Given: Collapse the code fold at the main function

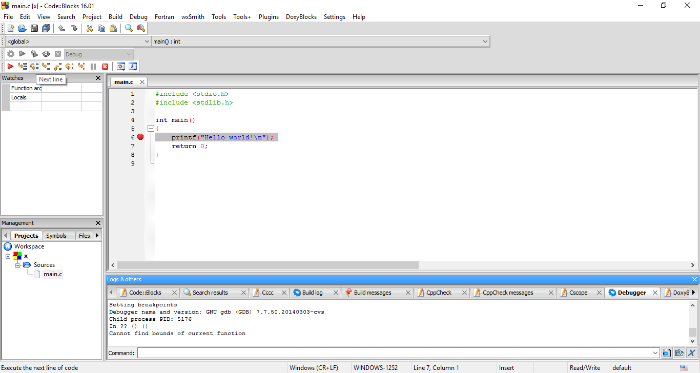Looking at the screenshot, I should coord(151,128).
